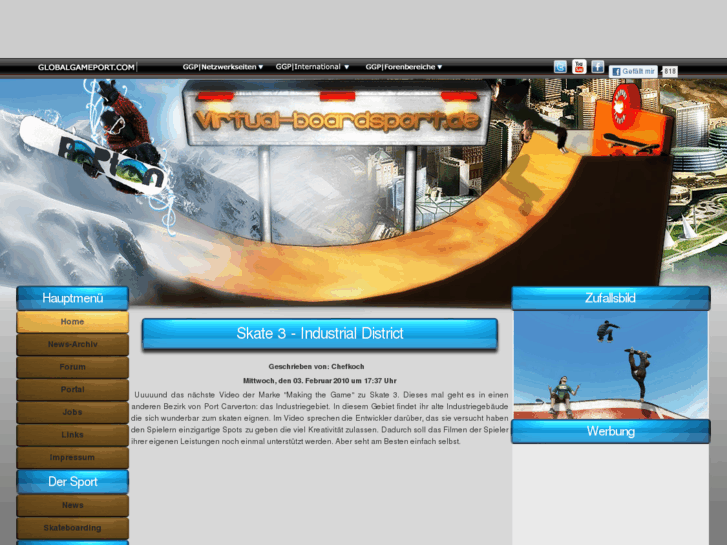Open the Zufallsbild skateboarding thumbnail
Viewport: 727px width, 545px height.
tap(611, 365)
